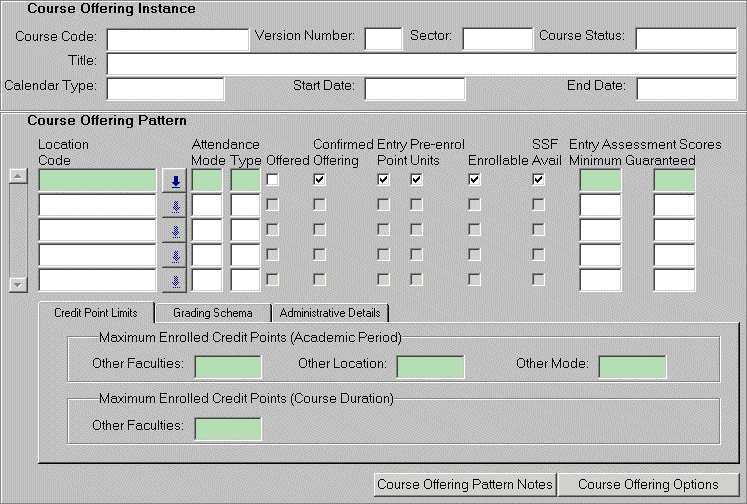Focus the Other Location credit points field
Image resolution: width=747 pixels, height=504 pixels.
coord(431,366)
